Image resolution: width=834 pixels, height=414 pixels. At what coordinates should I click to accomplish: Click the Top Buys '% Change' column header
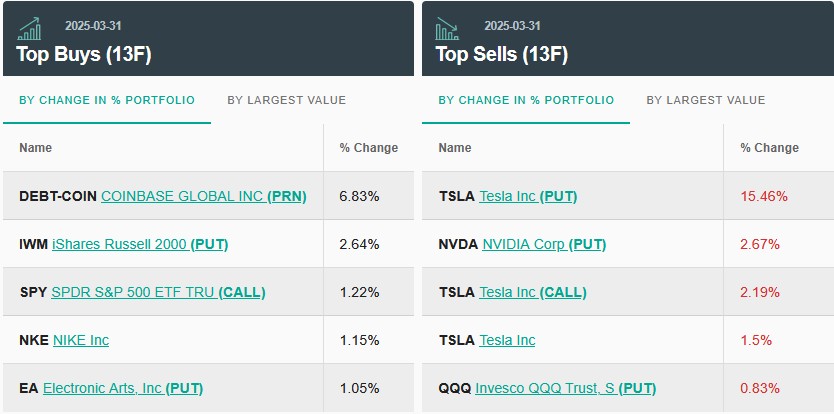point(369,147)
